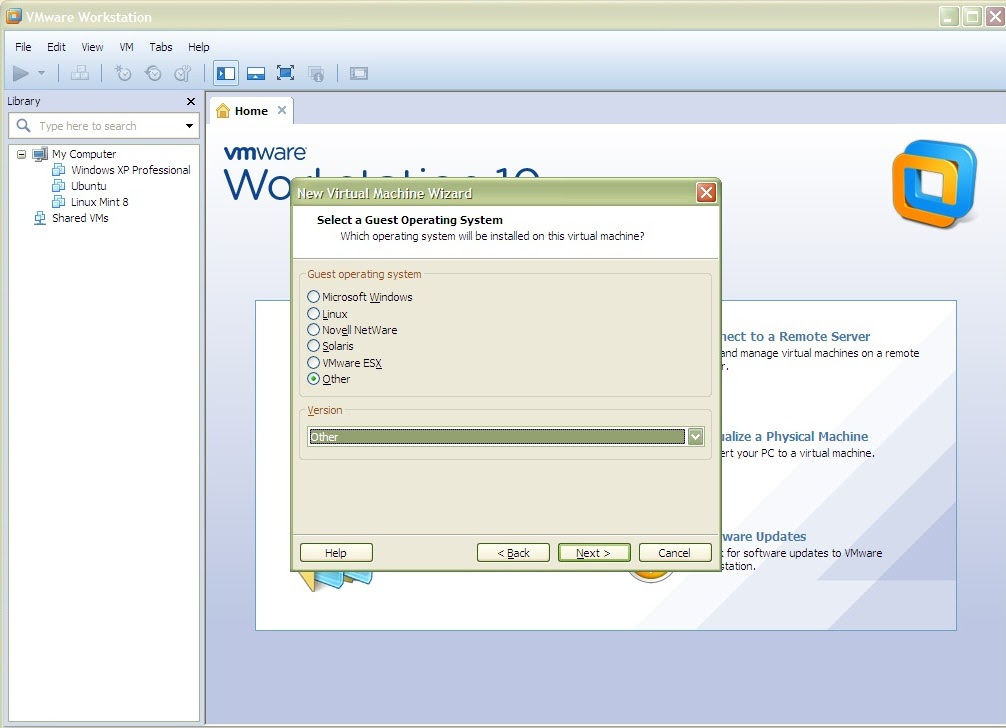The height and width of the screenshot is (728, 1006).
Task: Select the Novell NetWare radio button
Action: click(313, 330)
